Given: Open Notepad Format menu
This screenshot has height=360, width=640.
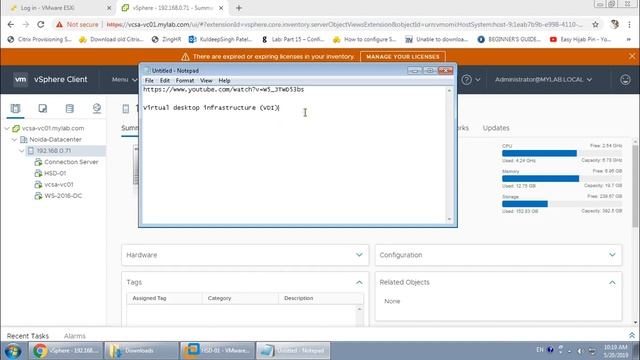Looking at the screenshot, I should click(x=185, y=81).
